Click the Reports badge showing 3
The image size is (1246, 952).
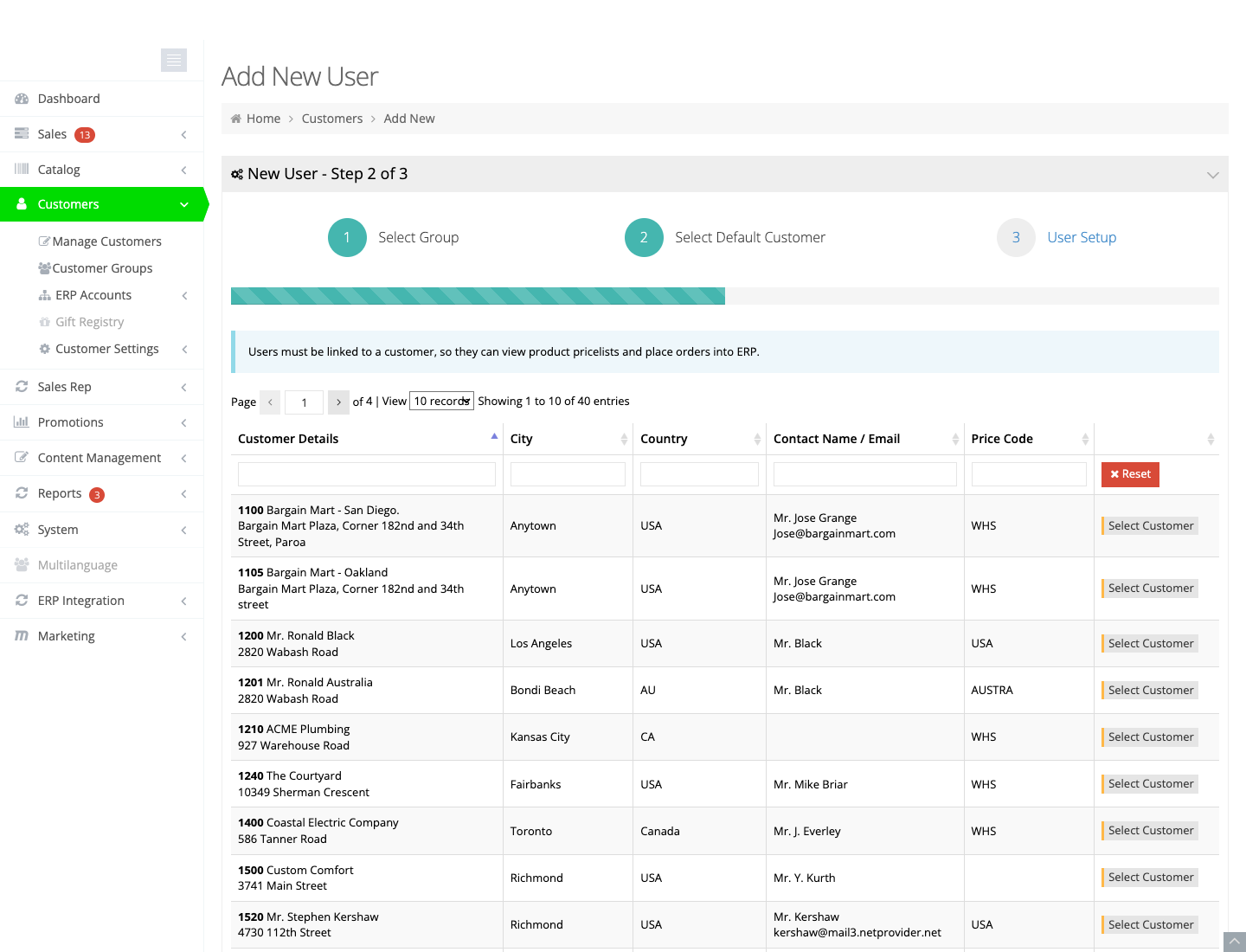click(x=97, y=495)
